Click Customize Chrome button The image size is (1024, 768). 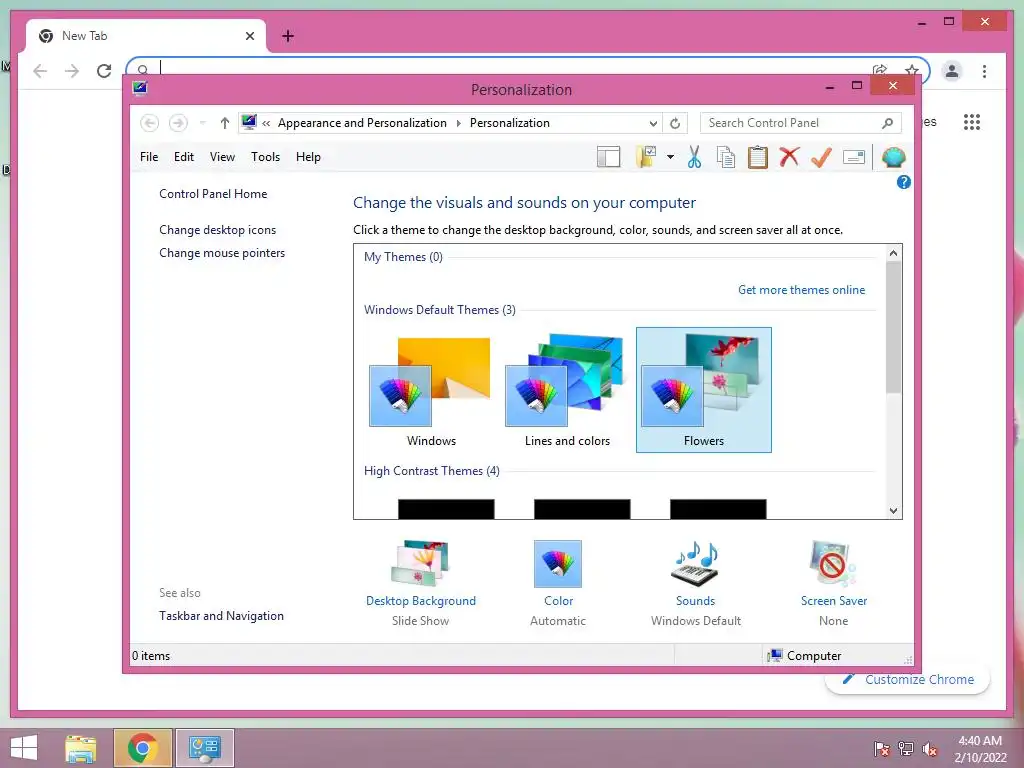(x=908, y=680)
